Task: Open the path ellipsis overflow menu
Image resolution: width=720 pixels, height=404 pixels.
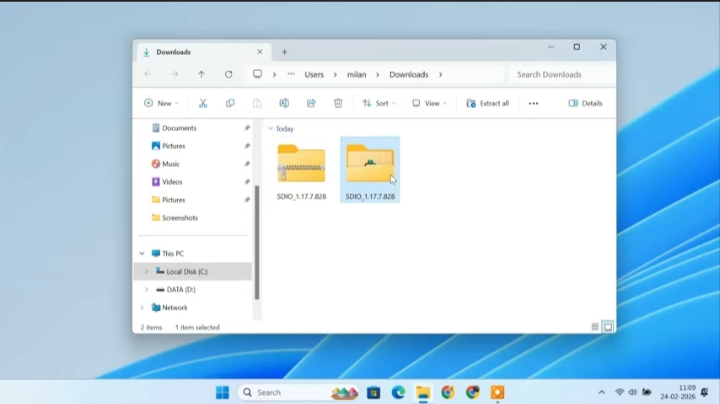Action: 291,74
